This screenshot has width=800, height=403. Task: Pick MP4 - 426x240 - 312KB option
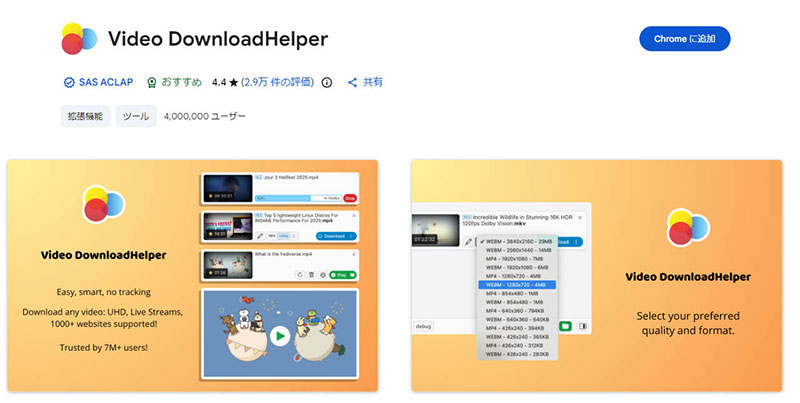click(517, 345)
